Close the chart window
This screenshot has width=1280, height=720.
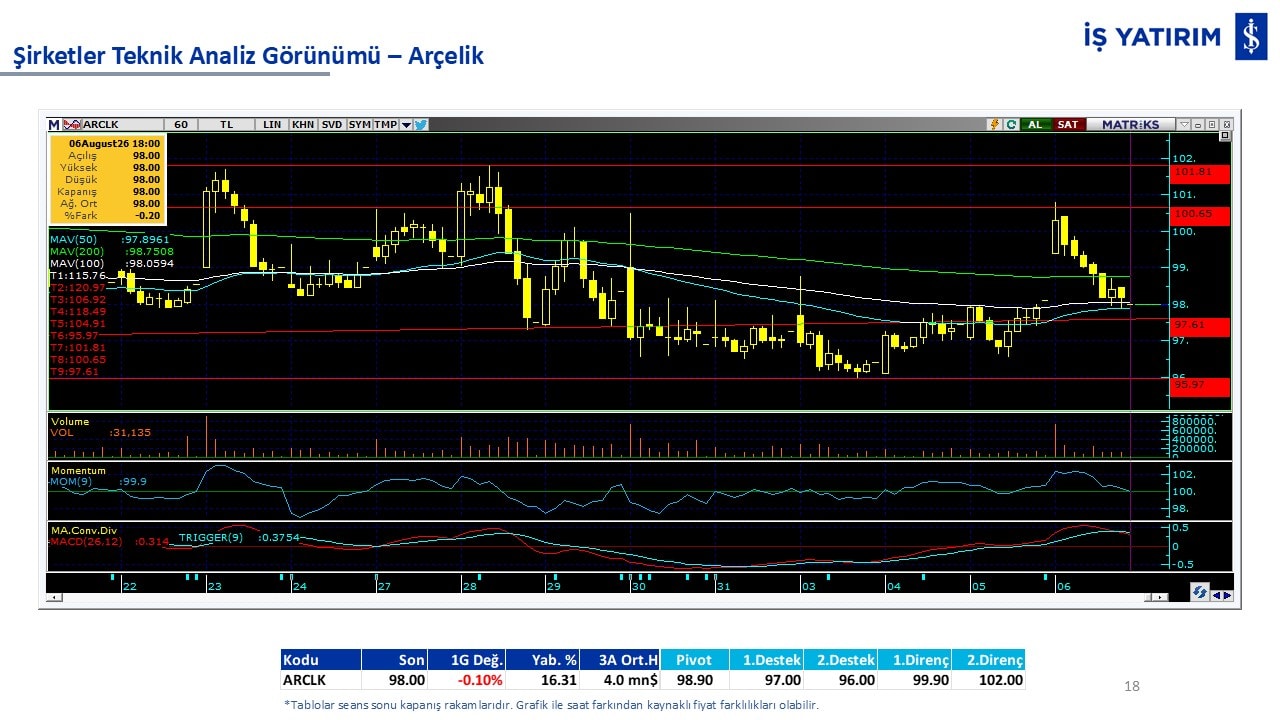pyautogui.click(x=1226, y=125)
